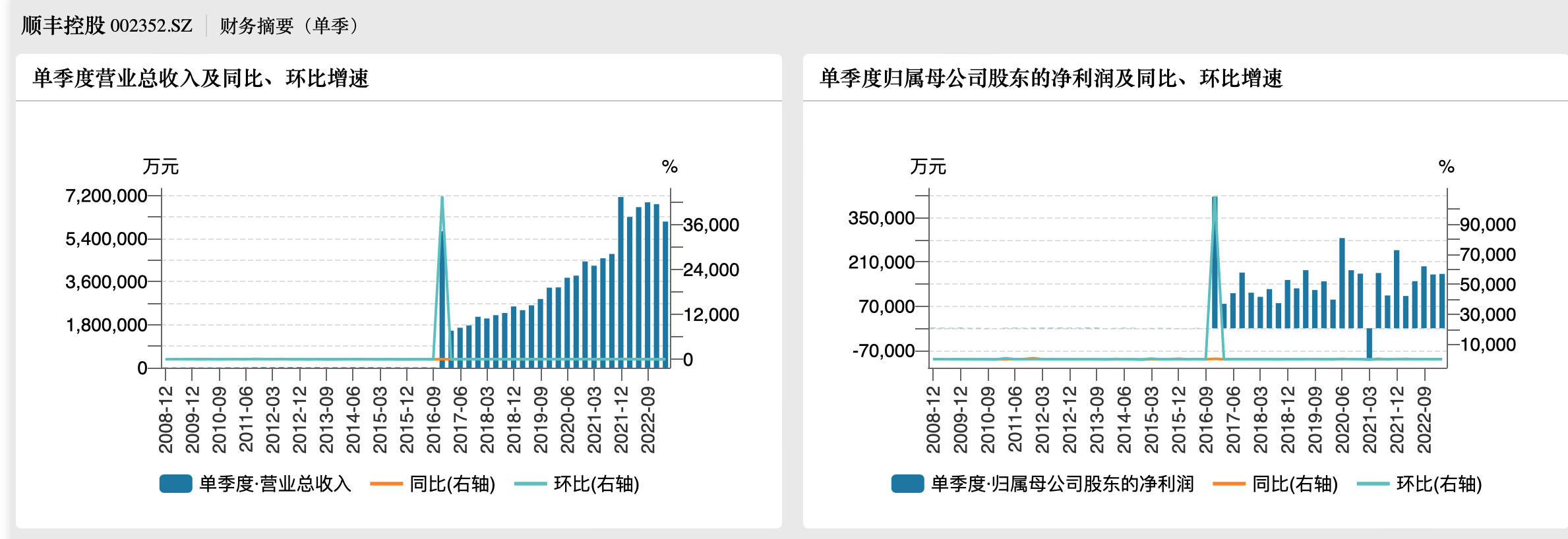Hide 同比(右轴) series in net profit legend
1568x539 pixels.
tap(1294, 484)
